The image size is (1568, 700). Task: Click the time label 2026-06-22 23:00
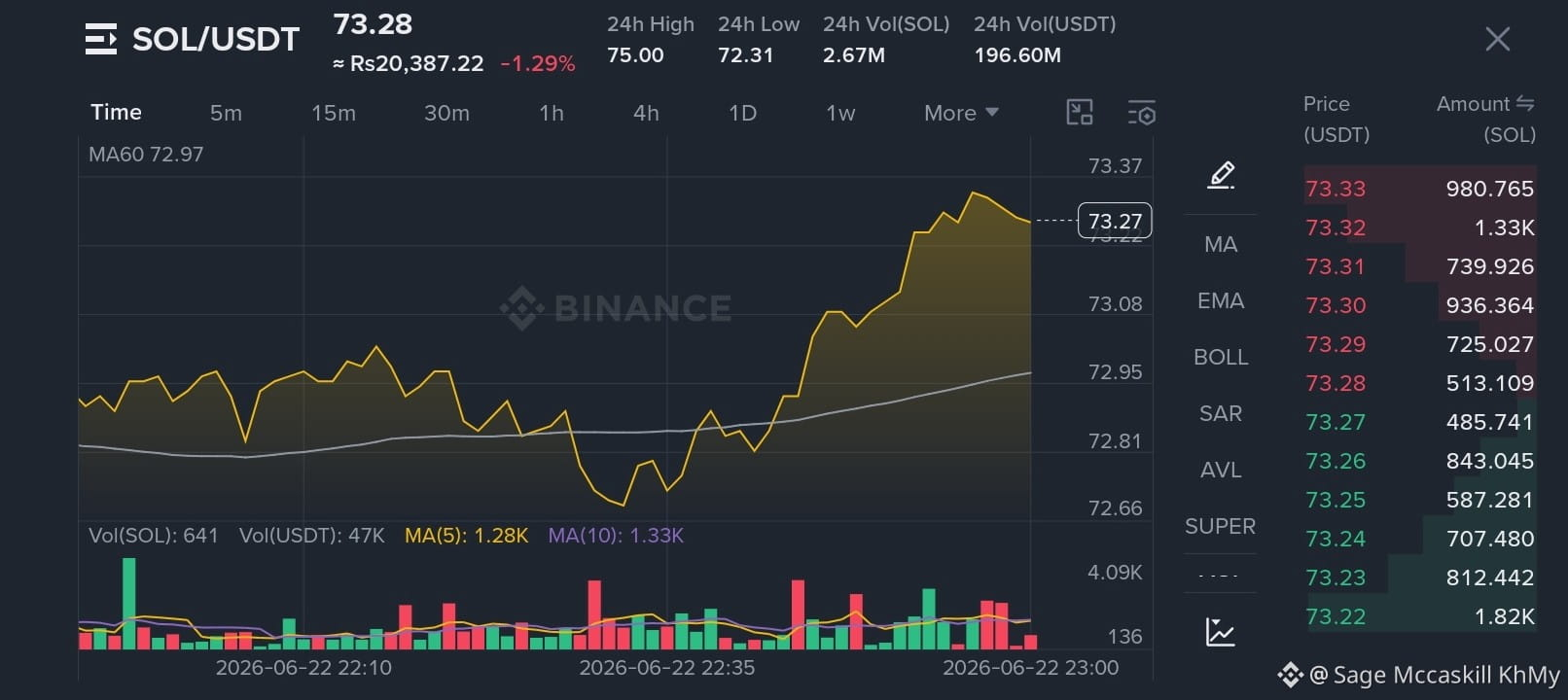click(x=1031, y=668)
